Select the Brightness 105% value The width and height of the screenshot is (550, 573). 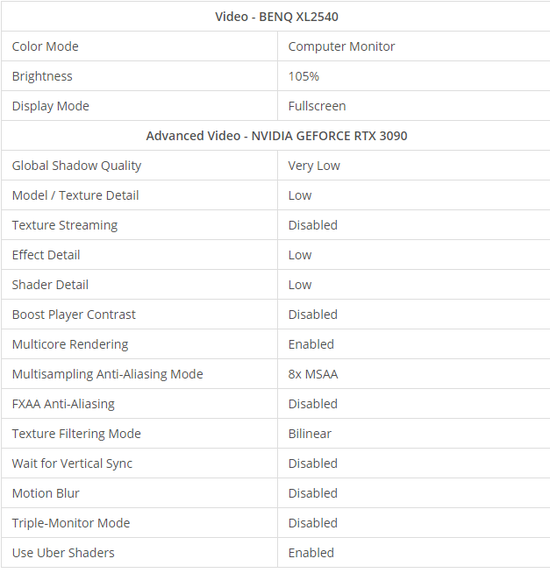point(303,76)
